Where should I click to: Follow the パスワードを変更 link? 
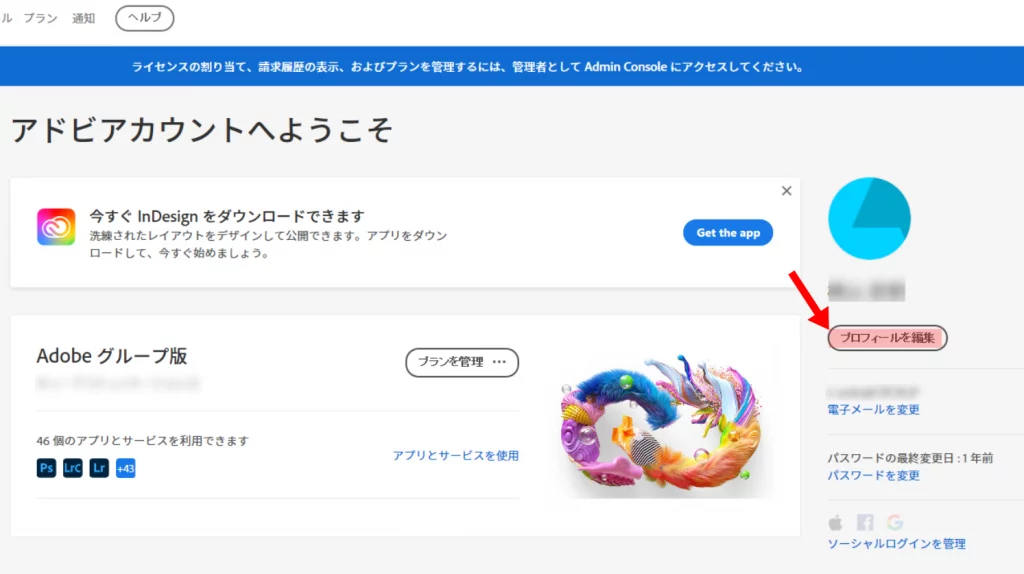point(873,476)
